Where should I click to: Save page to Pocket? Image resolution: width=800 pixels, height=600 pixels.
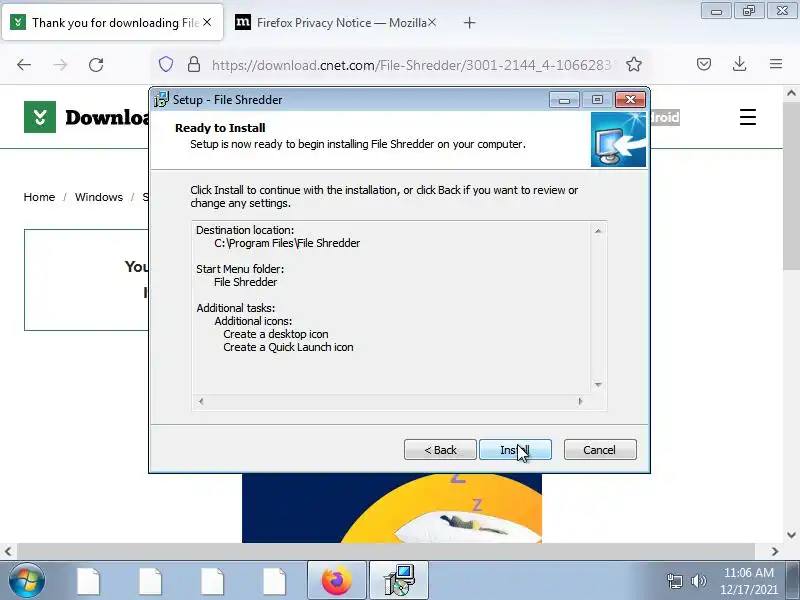[x=704, y=64]
